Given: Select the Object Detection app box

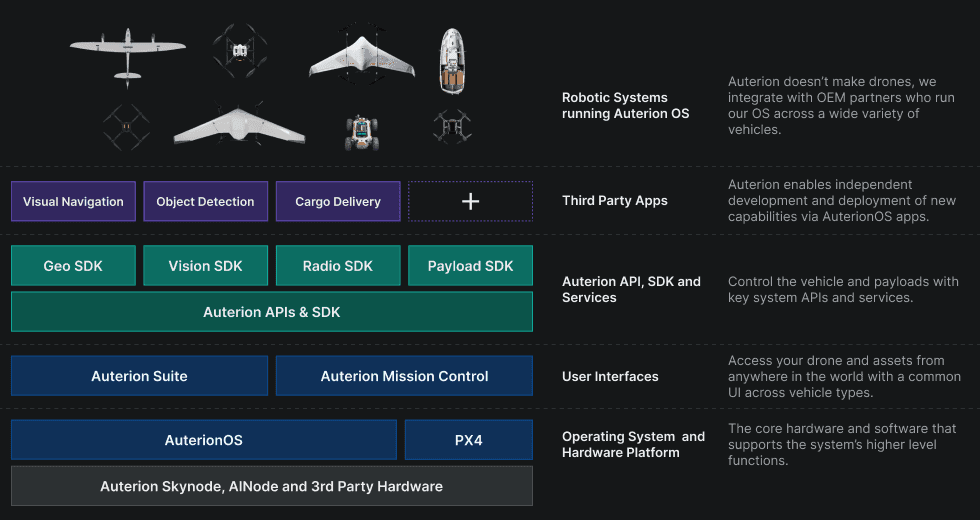Looking at the screenshot, I should (206, 201).
